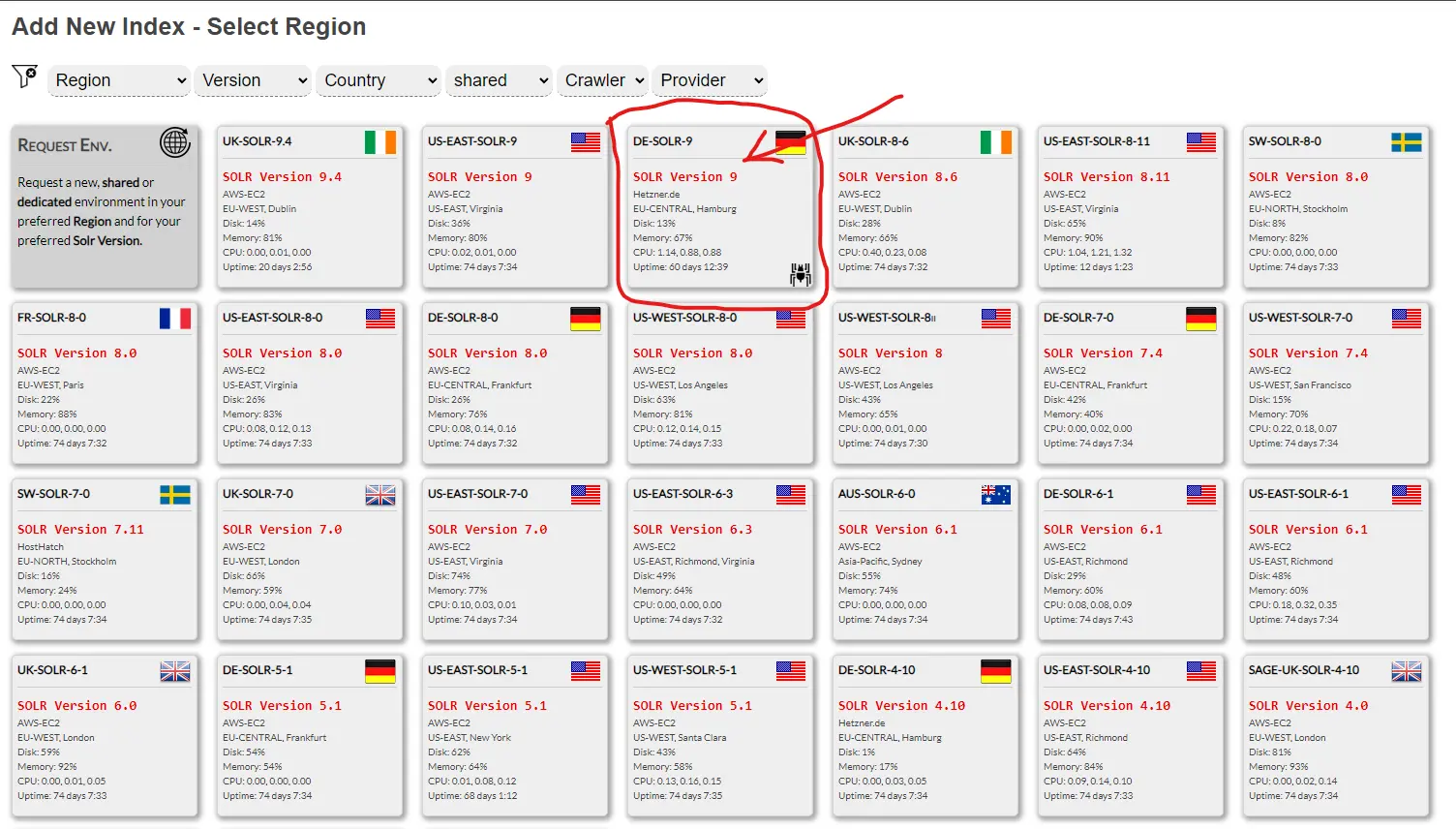Click the filter funnel icon
1456x829 pixels.
24,77
